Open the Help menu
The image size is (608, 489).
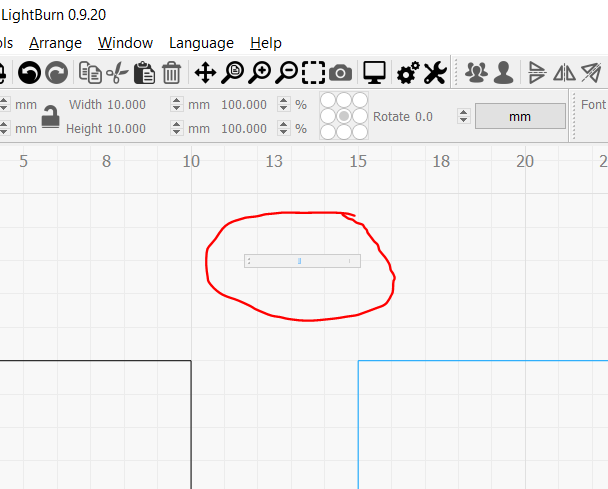click(x=266, y=43)
